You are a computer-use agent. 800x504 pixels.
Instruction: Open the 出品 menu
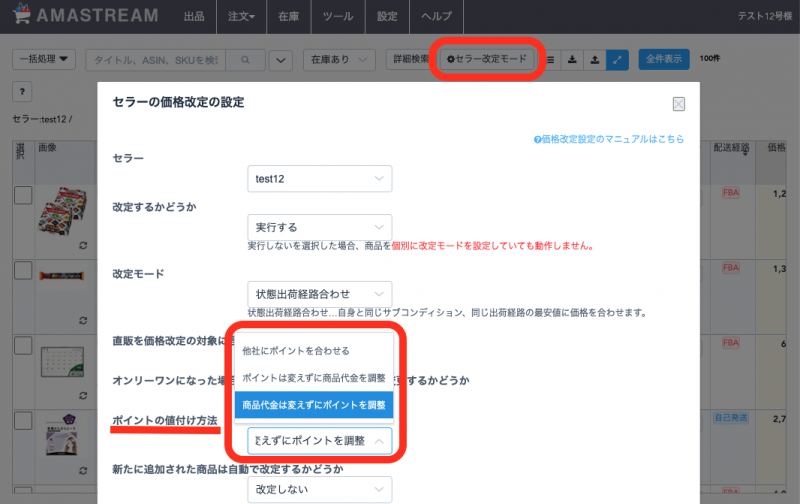194,16
